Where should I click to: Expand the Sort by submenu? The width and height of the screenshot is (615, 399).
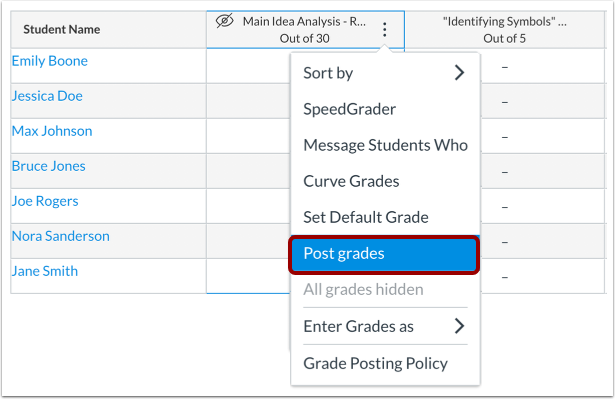pos(385,73)
